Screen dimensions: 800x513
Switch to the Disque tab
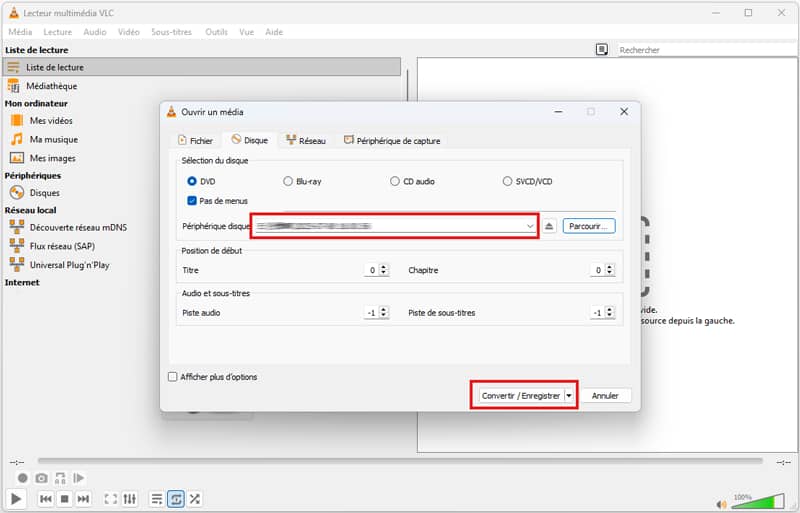(x=249, y=140)
